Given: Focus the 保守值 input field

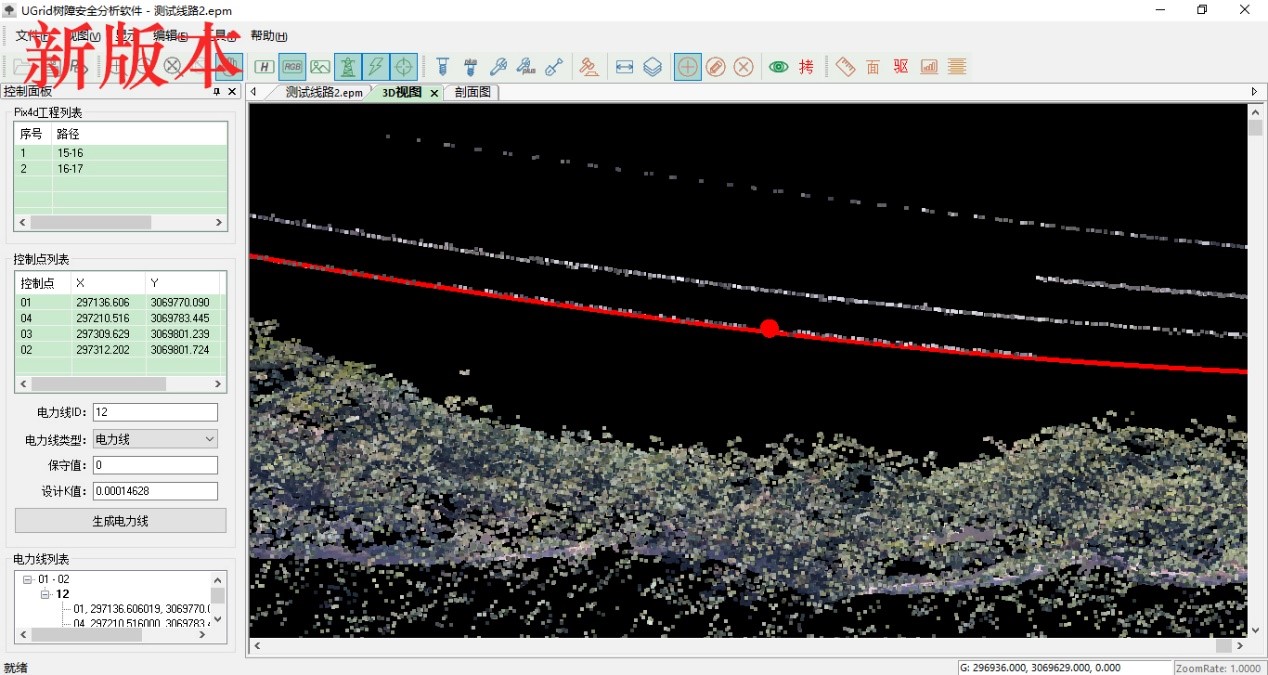Looking at the screenshot, I should click(155, 465).
